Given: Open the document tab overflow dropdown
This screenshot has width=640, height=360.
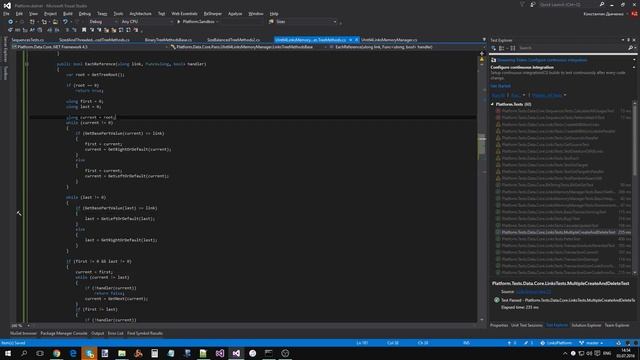Looking at the screenshot, I should tap(484, 40).
